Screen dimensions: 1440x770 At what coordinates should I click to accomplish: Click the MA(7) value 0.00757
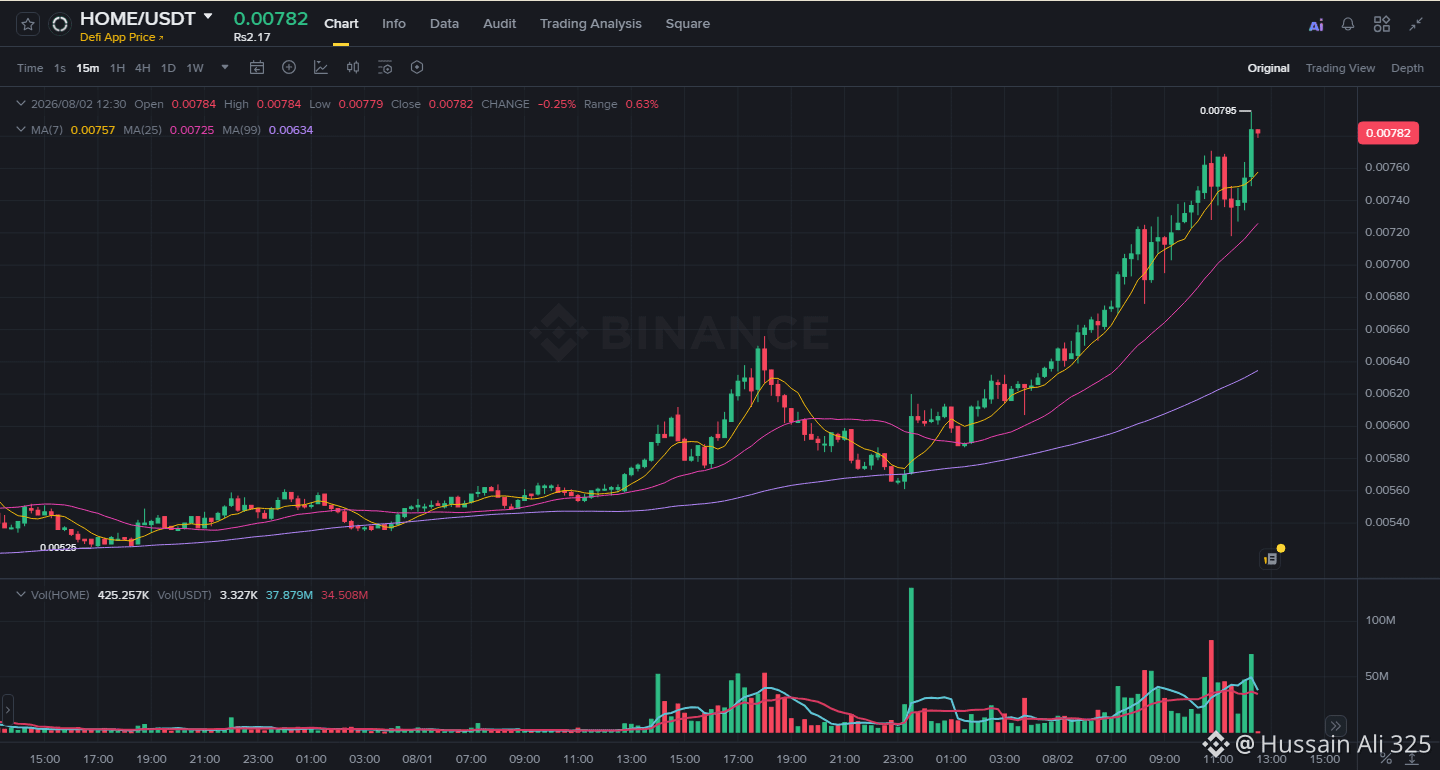pos(92,130)
